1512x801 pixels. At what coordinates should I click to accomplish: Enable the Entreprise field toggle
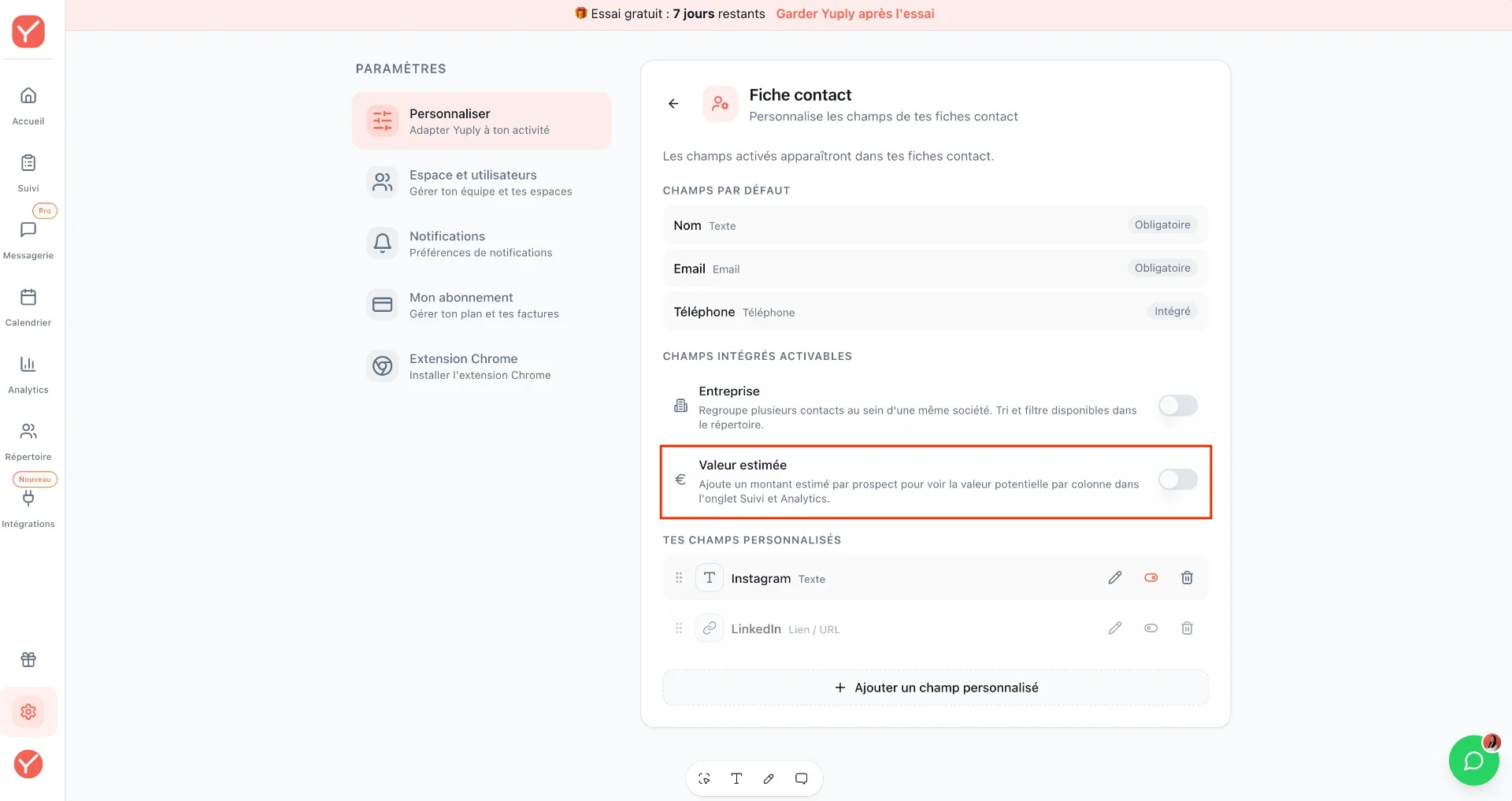click(1178, 406)
